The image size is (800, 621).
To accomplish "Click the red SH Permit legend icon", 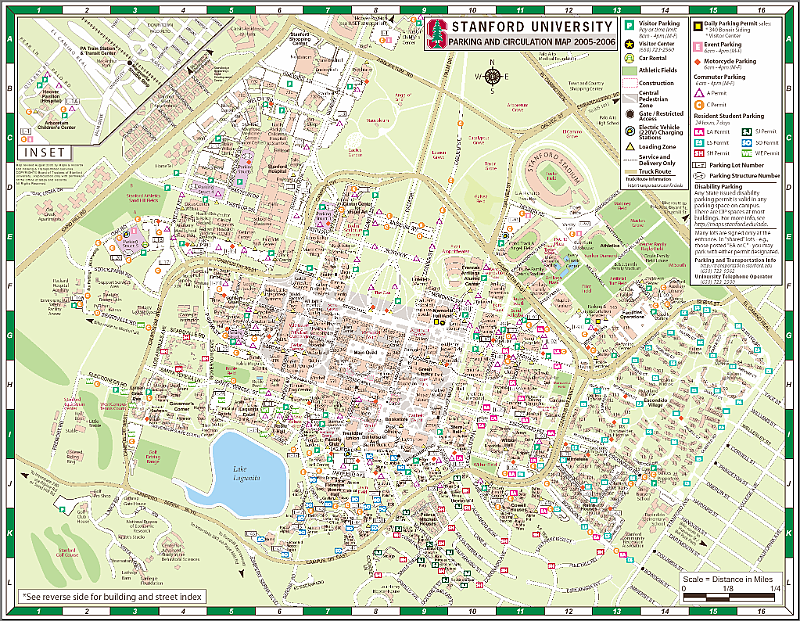I will click(x=699, y=153).
